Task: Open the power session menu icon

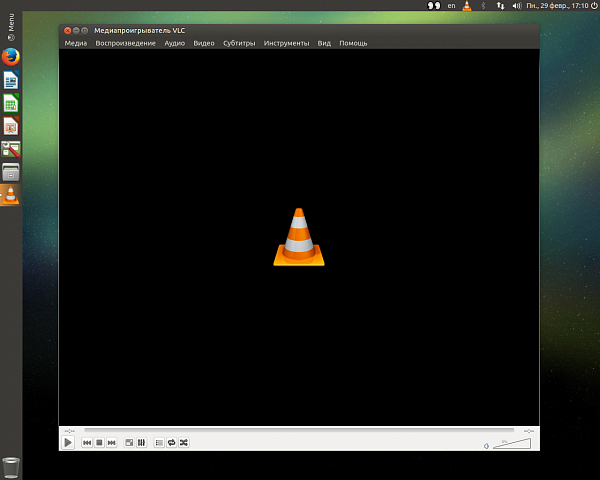Action: [594, 5]
